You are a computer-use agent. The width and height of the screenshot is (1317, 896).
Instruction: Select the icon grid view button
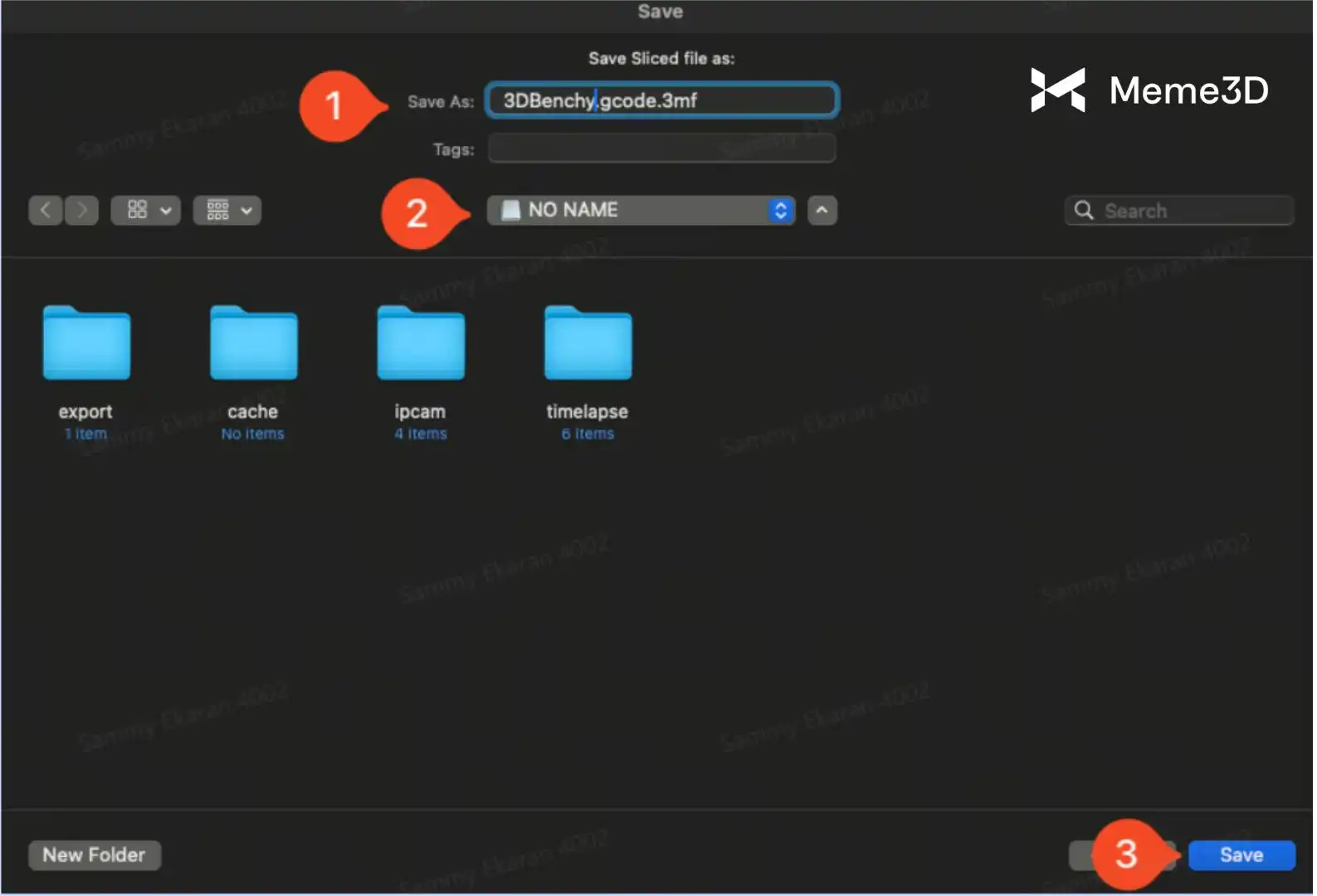point(137,211)
